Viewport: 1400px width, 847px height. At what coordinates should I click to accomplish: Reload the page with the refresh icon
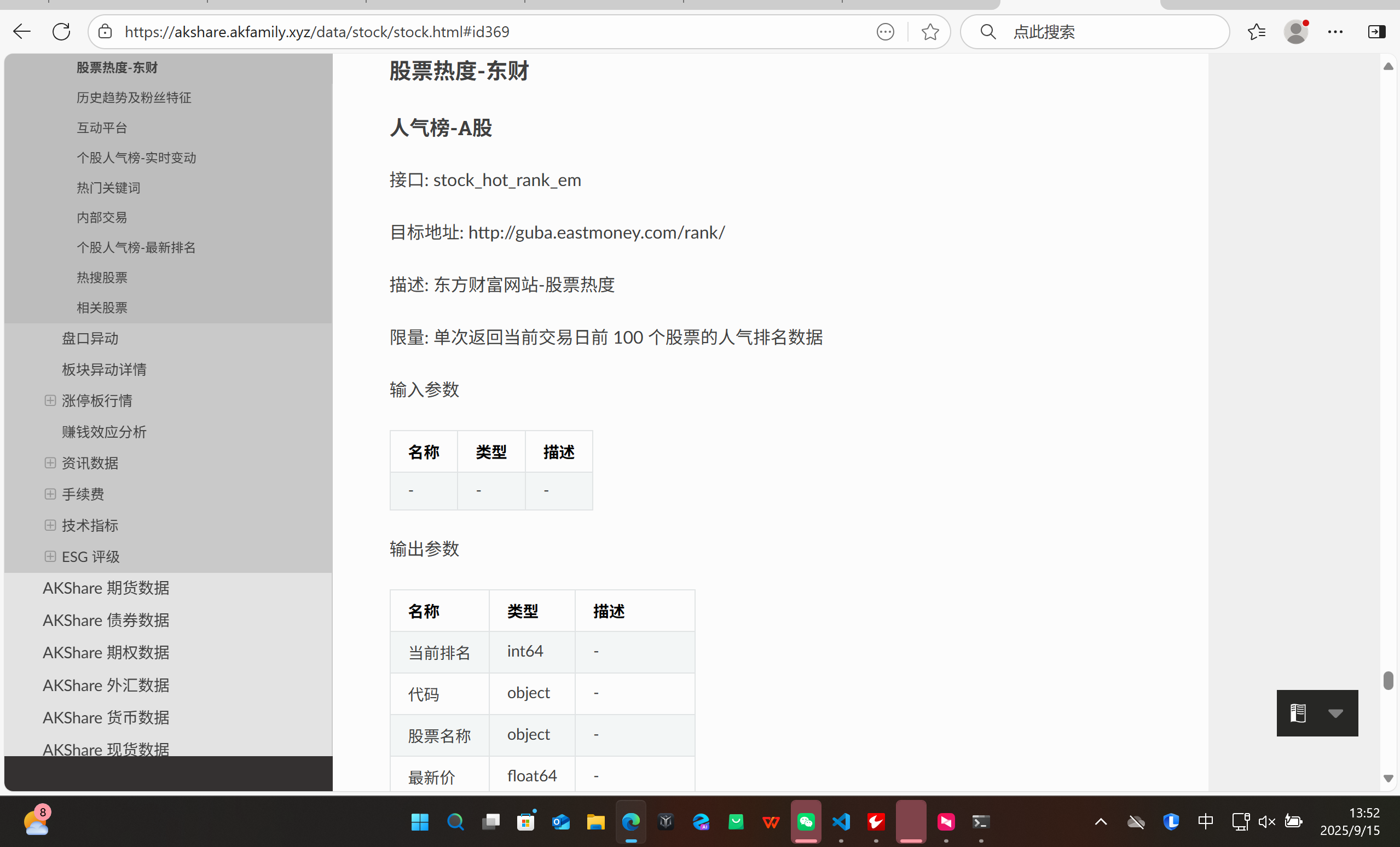coord(61,31)
